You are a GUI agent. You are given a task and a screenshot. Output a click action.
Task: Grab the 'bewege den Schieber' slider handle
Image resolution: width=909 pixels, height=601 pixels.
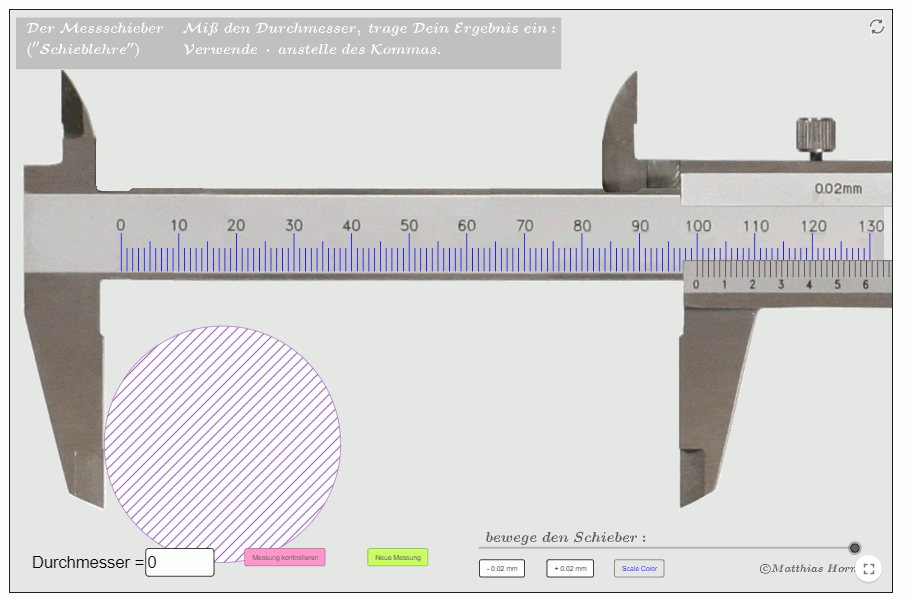(x=855, y=548)
